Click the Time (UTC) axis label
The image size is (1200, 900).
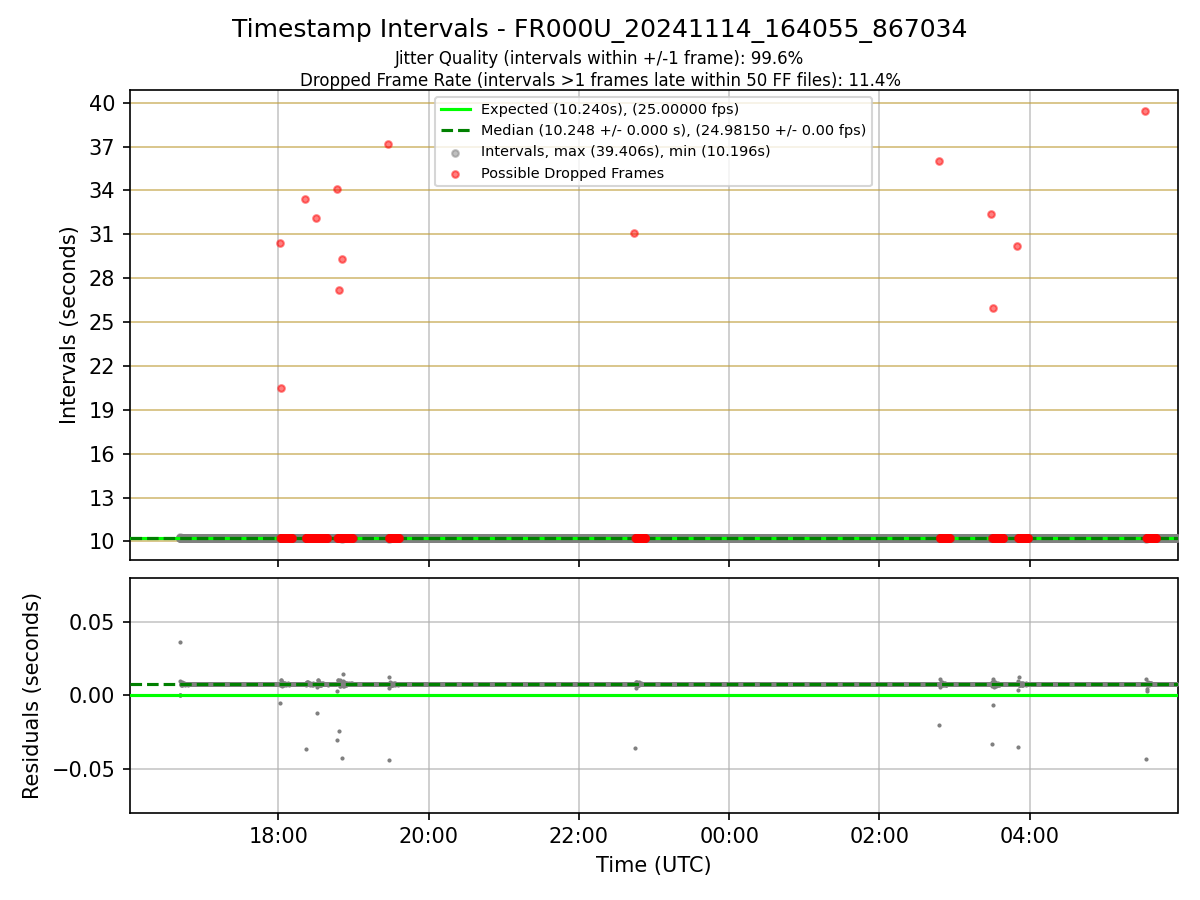654,865
